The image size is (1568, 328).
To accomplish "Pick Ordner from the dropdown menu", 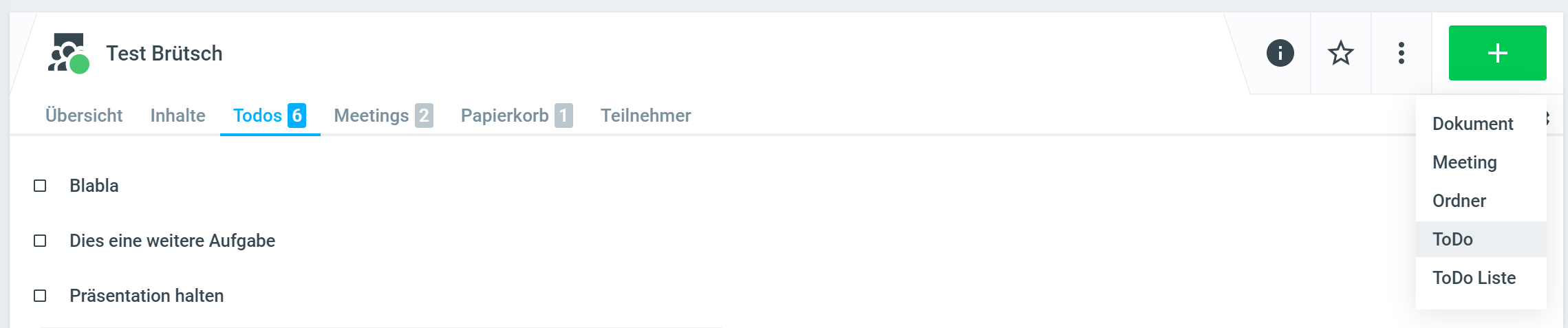I will (1459, 201).
